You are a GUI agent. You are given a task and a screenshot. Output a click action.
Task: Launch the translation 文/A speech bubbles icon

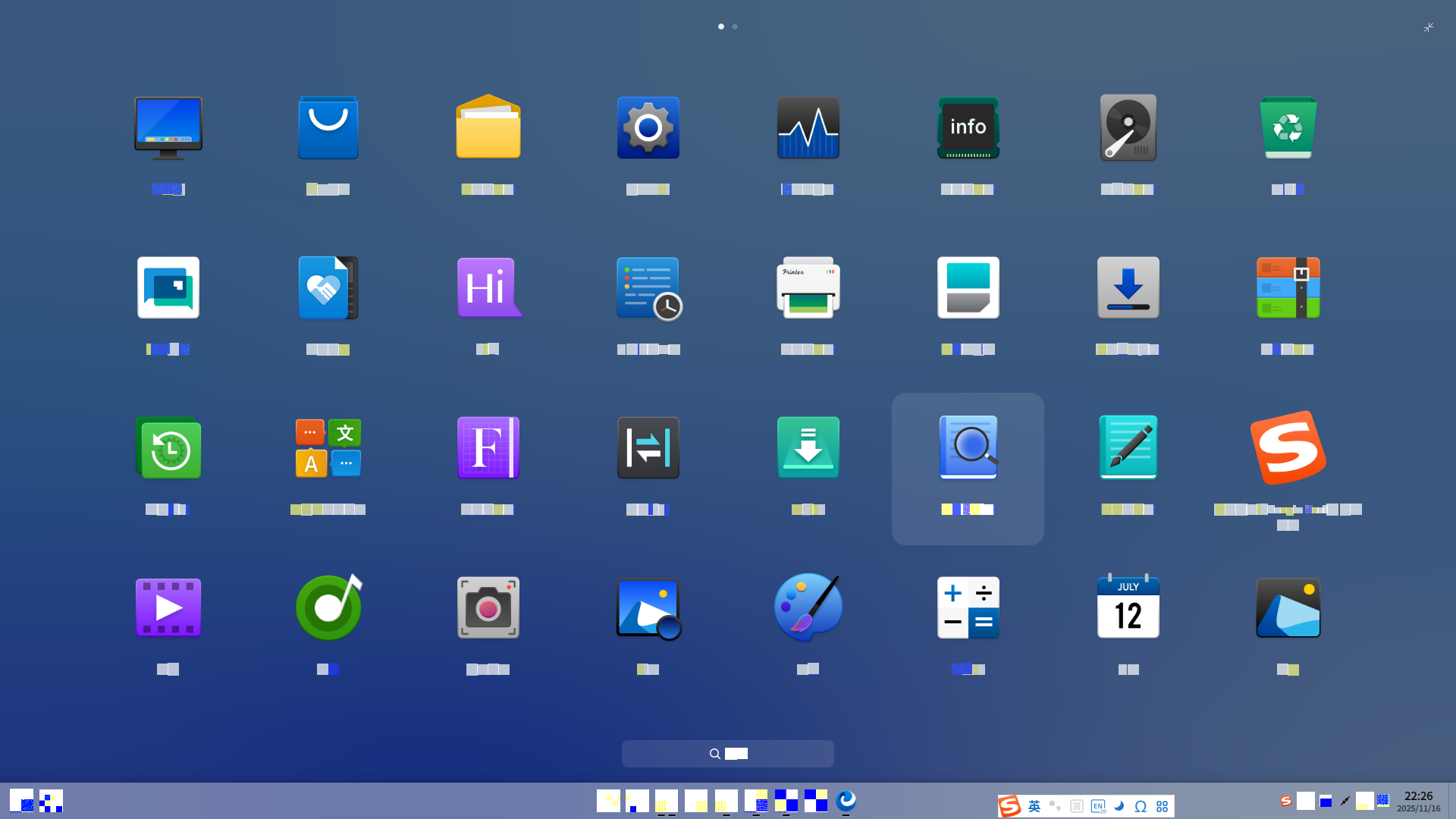pyautogui.click(x=328, y=447)
